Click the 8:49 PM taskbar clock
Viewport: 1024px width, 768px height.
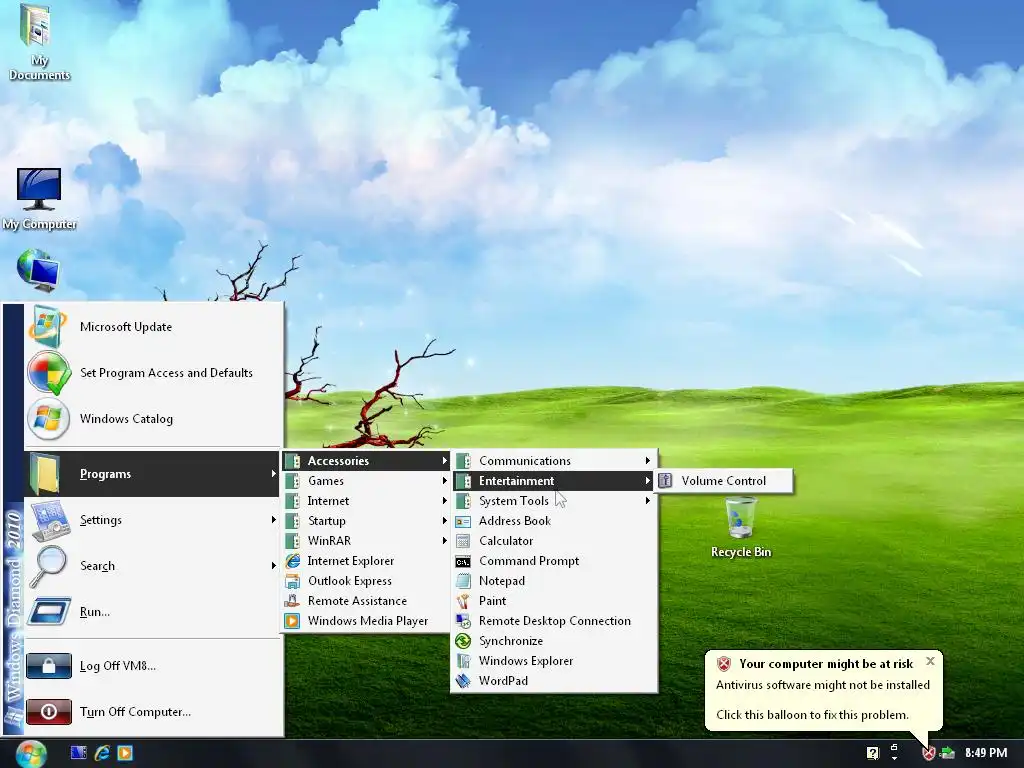point(985,753)
